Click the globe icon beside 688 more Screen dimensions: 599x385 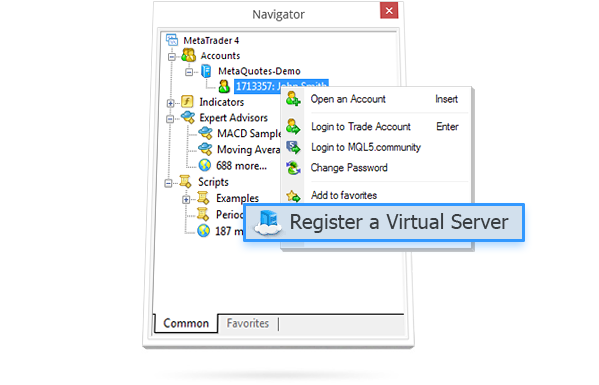205,165
